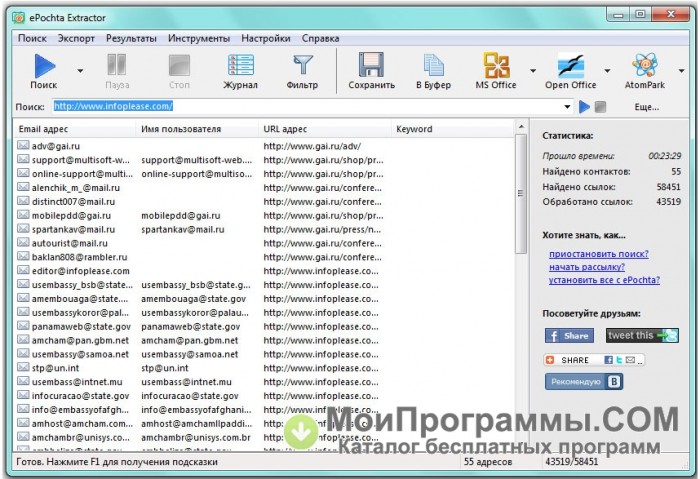Sort by the Email адрес column header

coord(75,129)
